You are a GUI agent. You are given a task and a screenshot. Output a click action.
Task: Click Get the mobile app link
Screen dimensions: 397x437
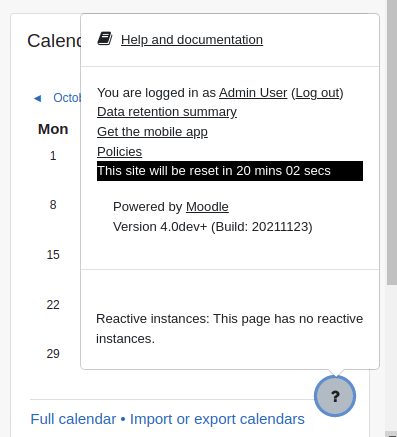tap(152, 132)
